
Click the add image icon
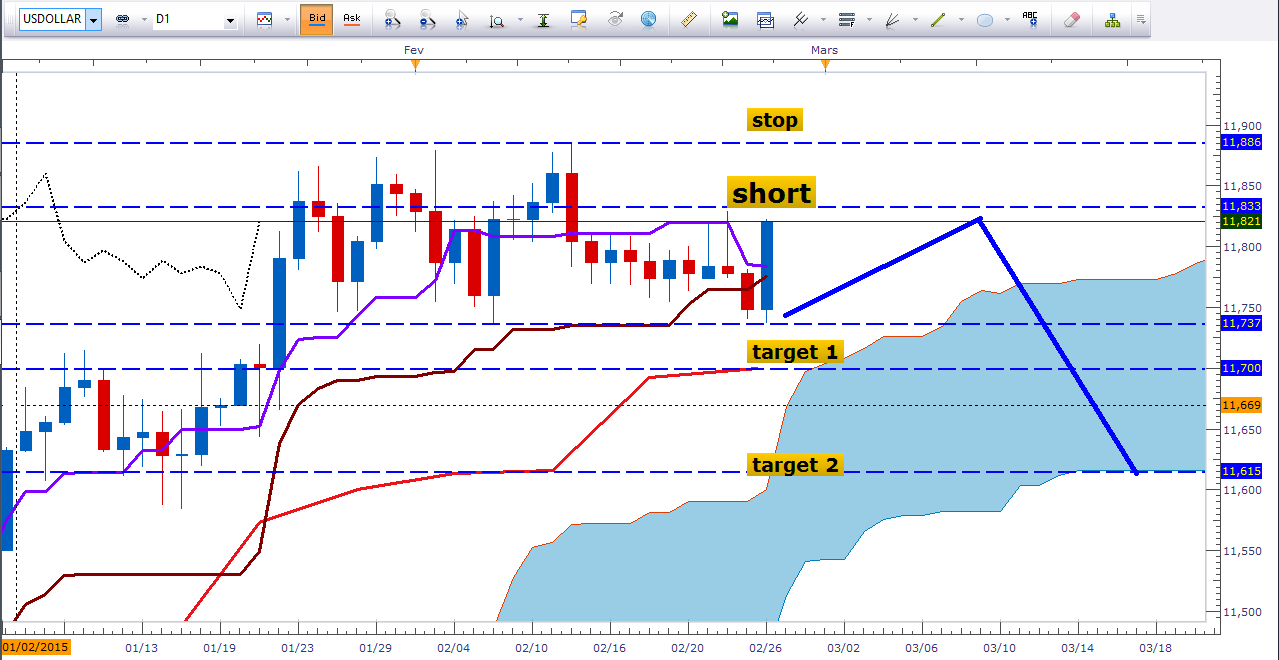click(730, 19)
